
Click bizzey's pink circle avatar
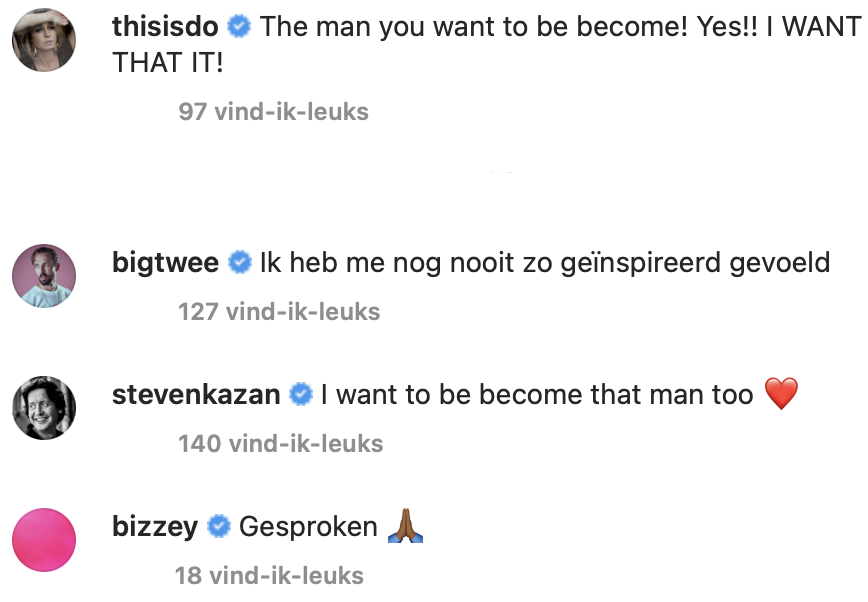[x=44, y=540]
